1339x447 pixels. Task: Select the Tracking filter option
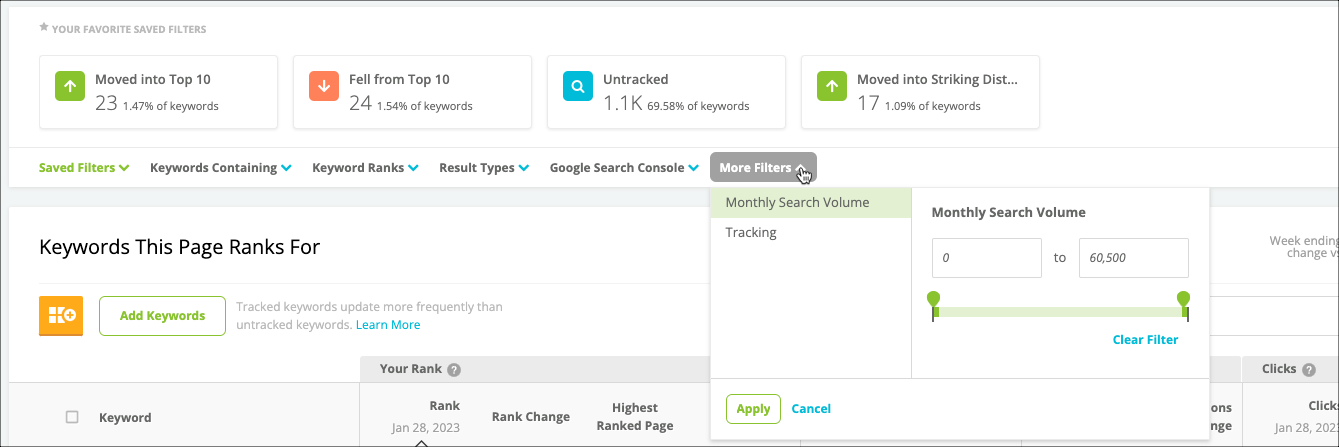811,233
